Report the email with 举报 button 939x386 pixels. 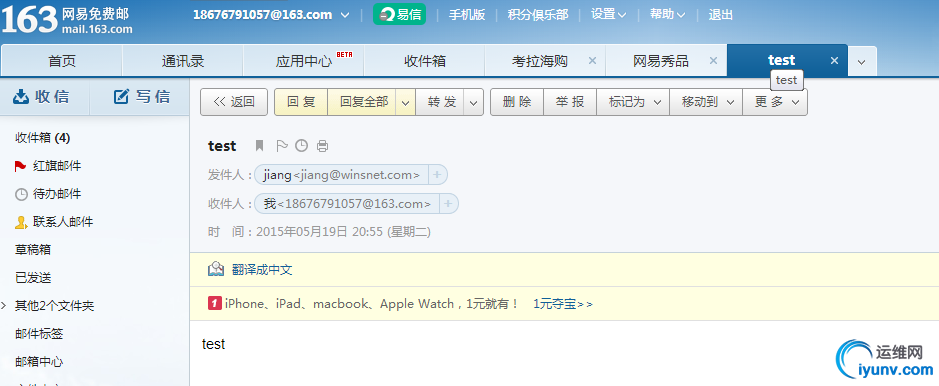(x=570, y=102)
